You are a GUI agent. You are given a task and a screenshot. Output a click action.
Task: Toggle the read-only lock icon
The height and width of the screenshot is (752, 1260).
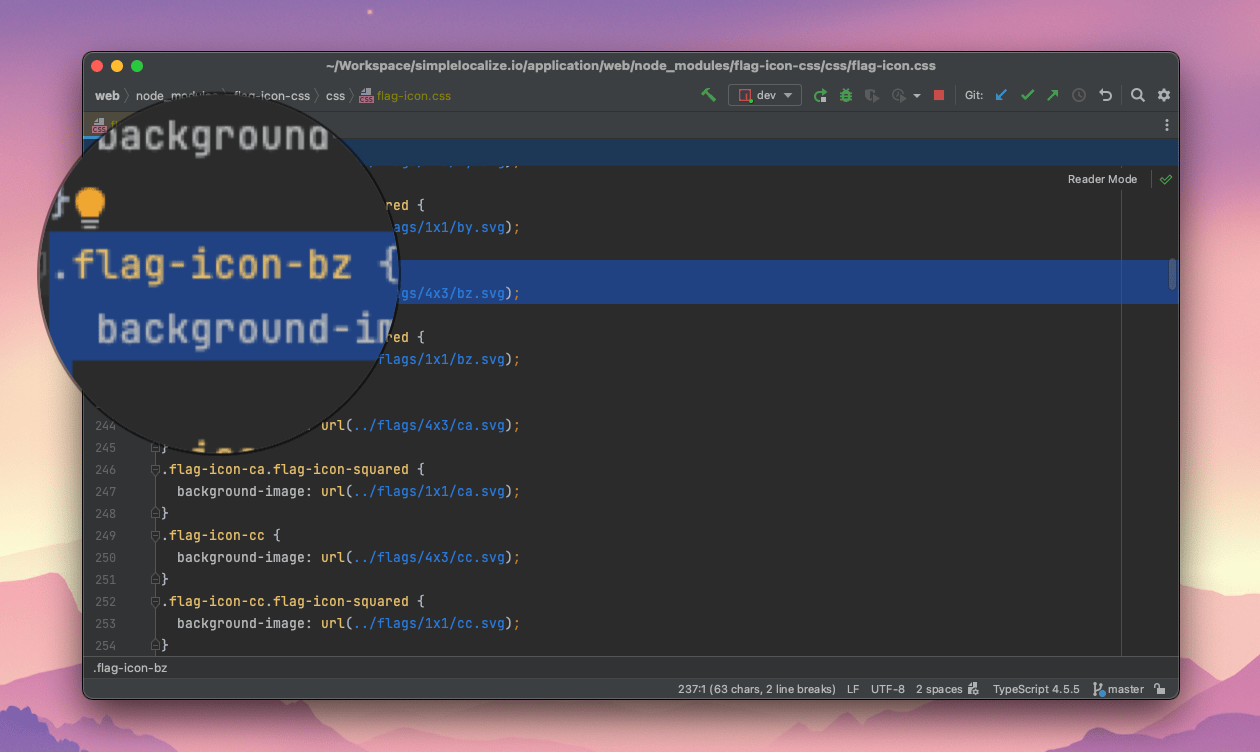tap(1159, 689)
